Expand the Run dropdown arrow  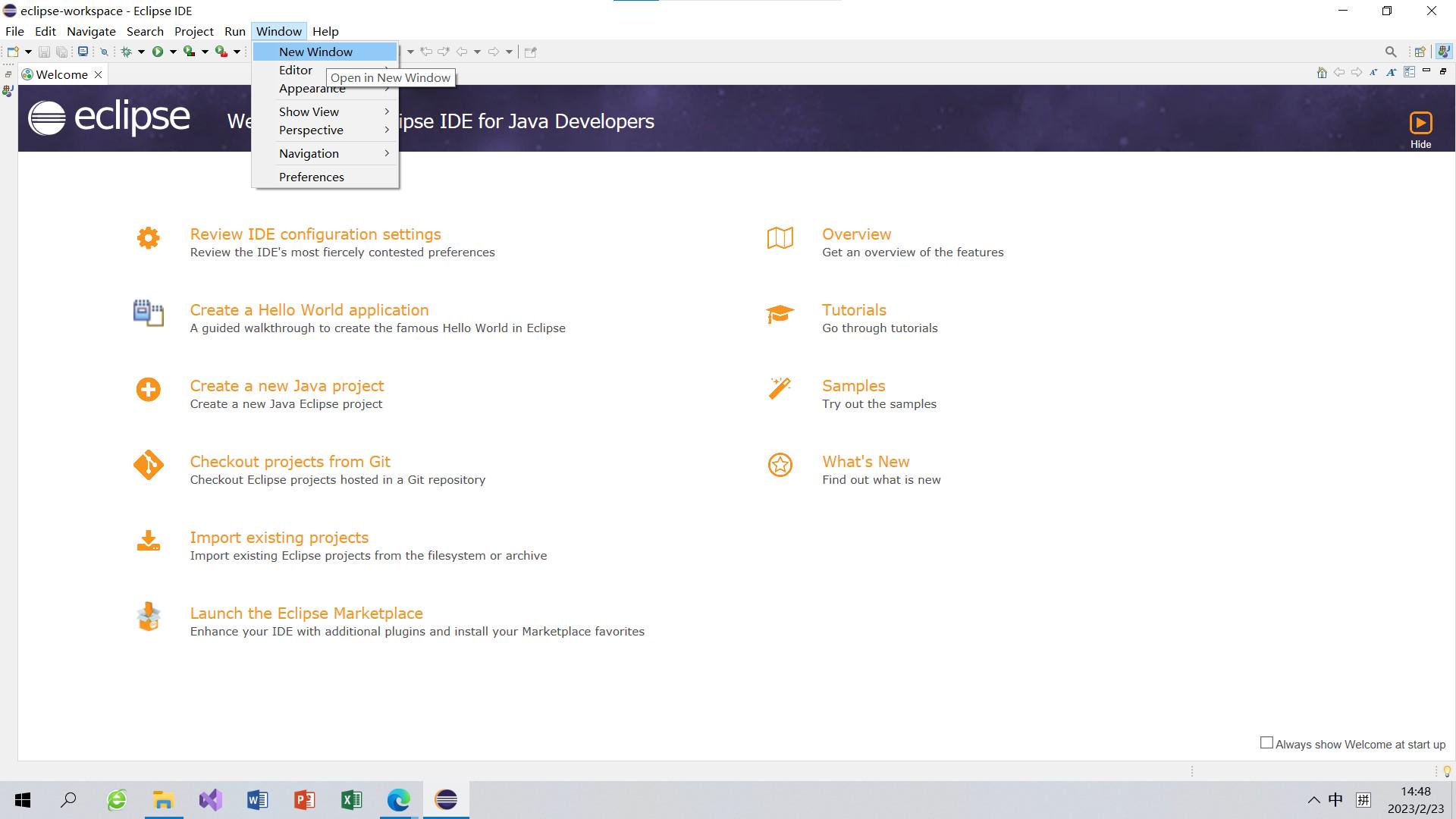173,52
